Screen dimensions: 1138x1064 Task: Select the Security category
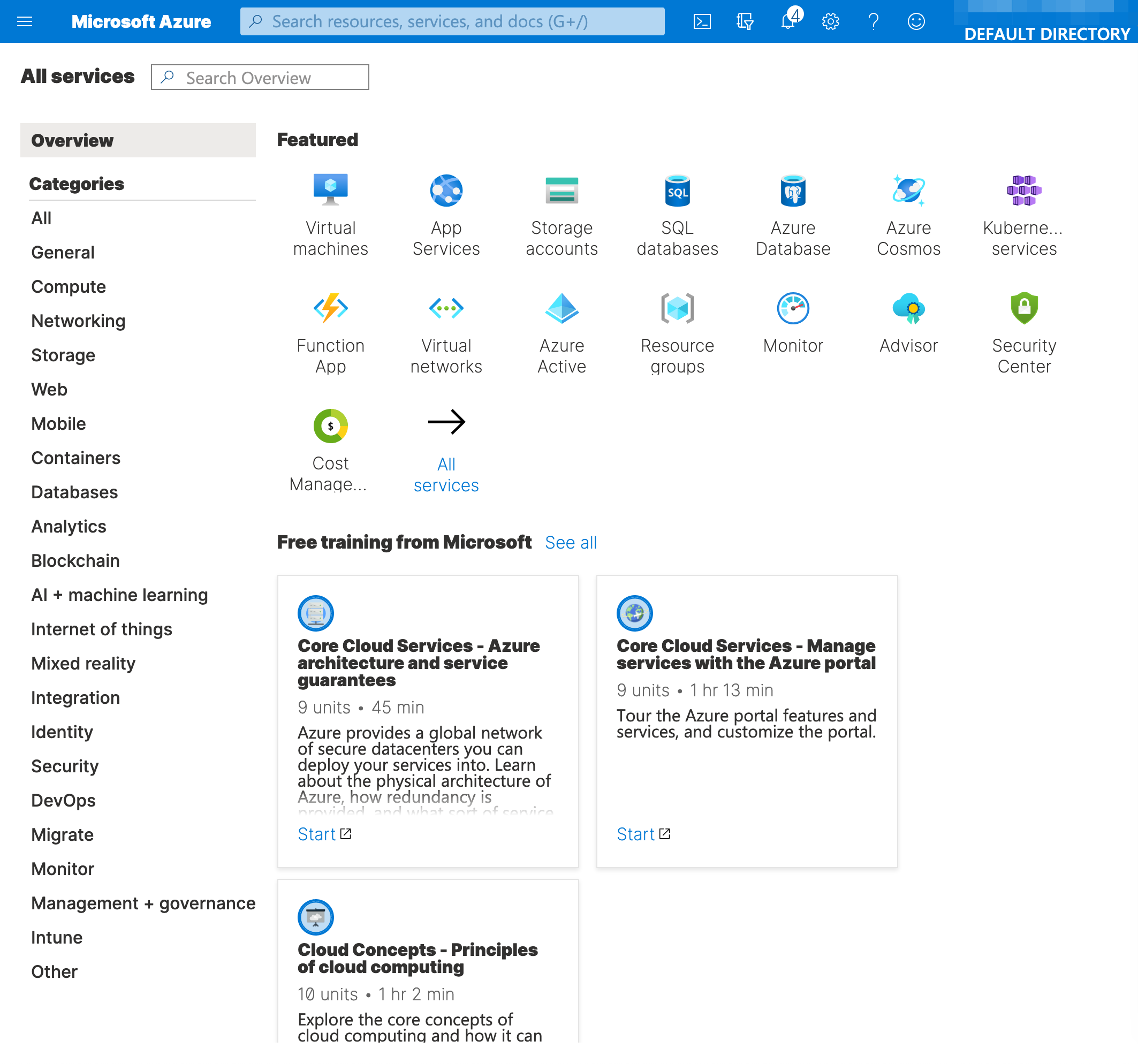click(65, 766)
